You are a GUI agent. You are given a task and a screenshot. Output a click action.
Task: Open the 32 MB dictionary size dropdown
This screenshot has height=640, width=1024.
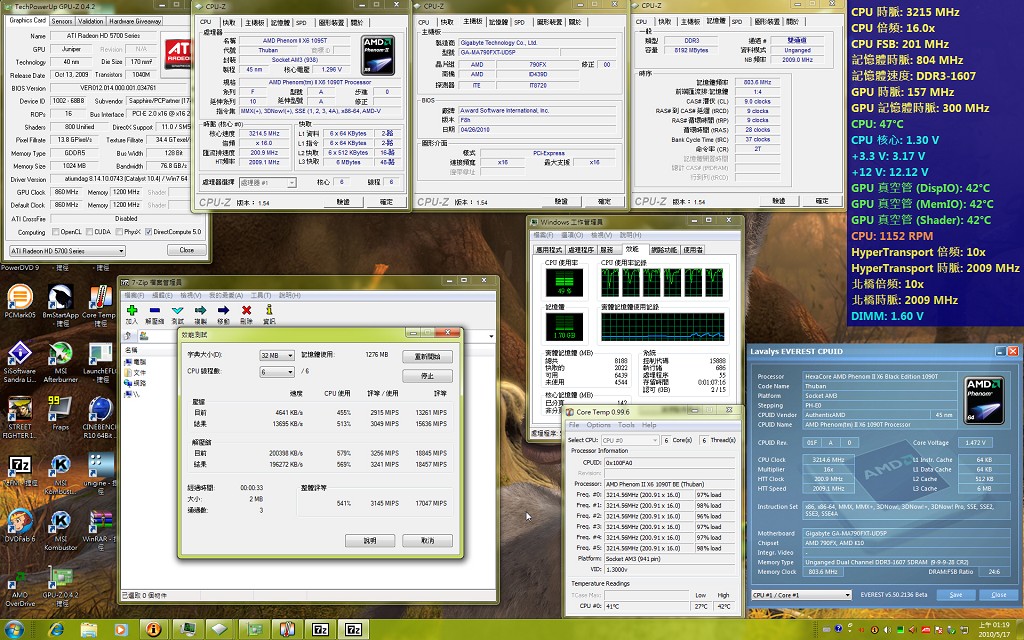[277, 355]
